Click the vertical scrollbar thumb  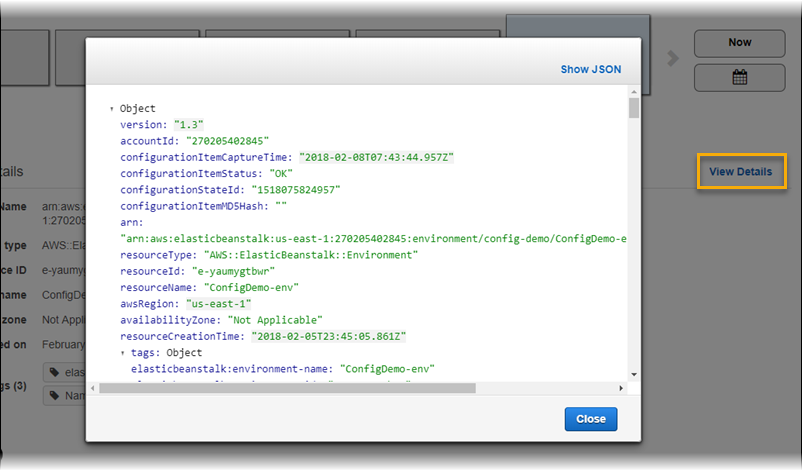click(x=633, y=109)
